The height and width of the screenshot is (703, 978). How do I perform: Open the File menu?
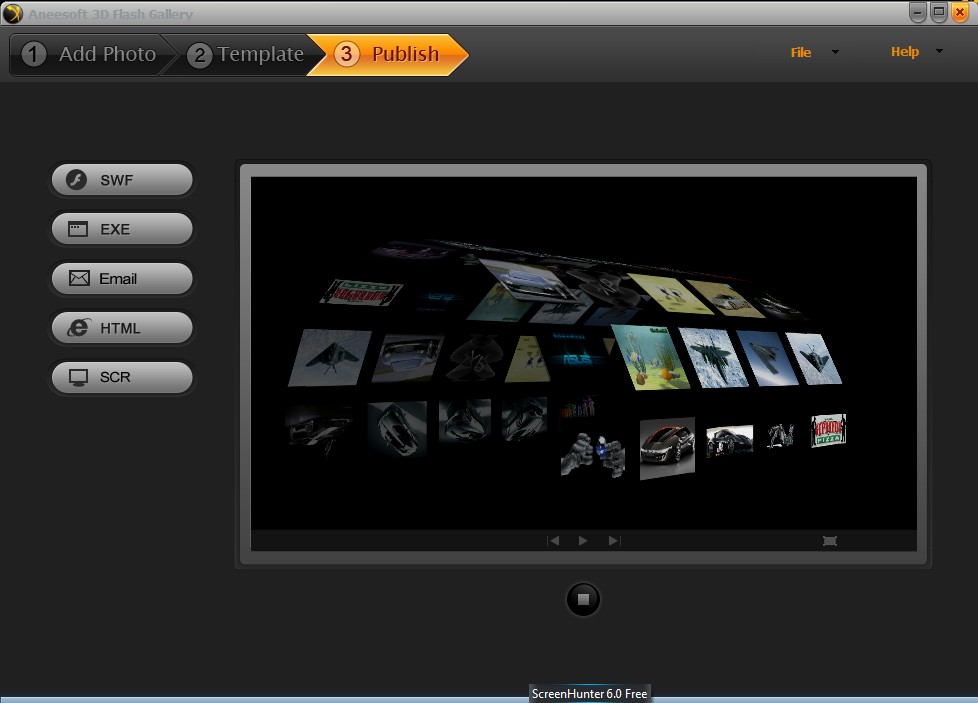coord(801,52)
